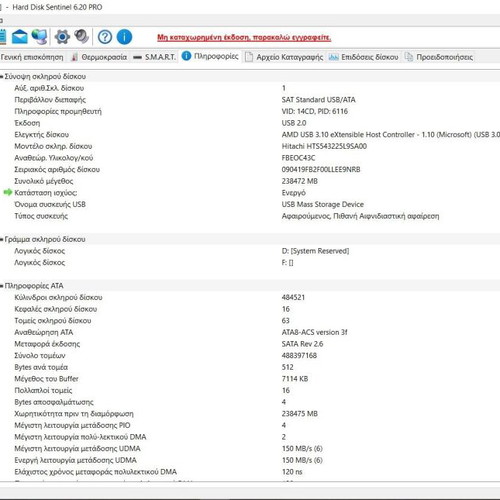Collapse the Γράμμα σκληρού δίσκου section
This screenshot has height=500, width=500.
click(x=2, y=239)
